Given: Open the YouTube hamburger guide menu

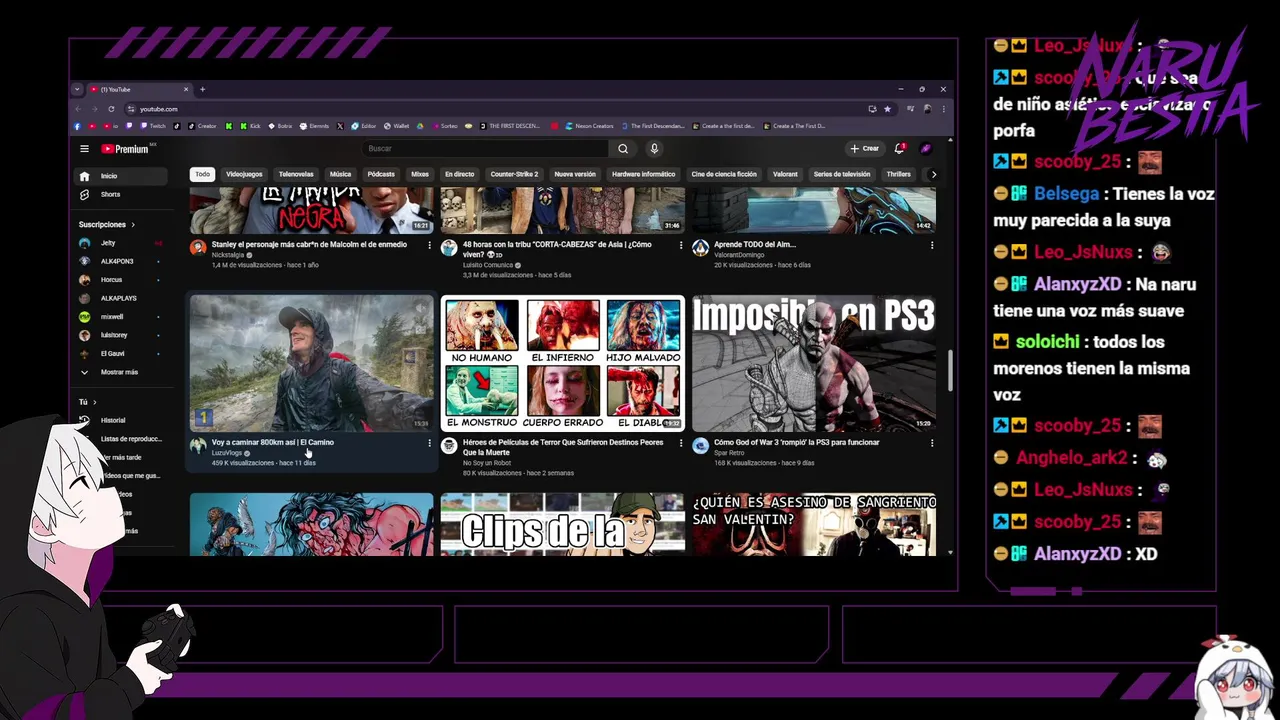Looking at the screenshot, I should pos(85,149).
